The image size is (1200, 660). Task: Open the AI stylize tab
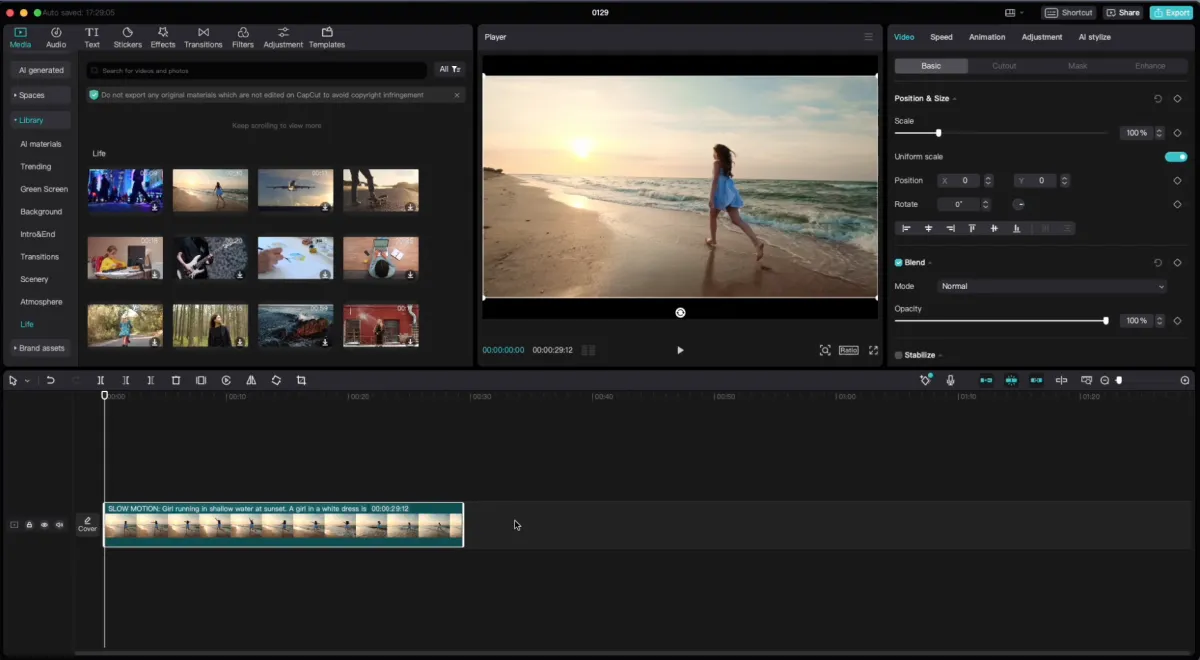coord(1094,37)
